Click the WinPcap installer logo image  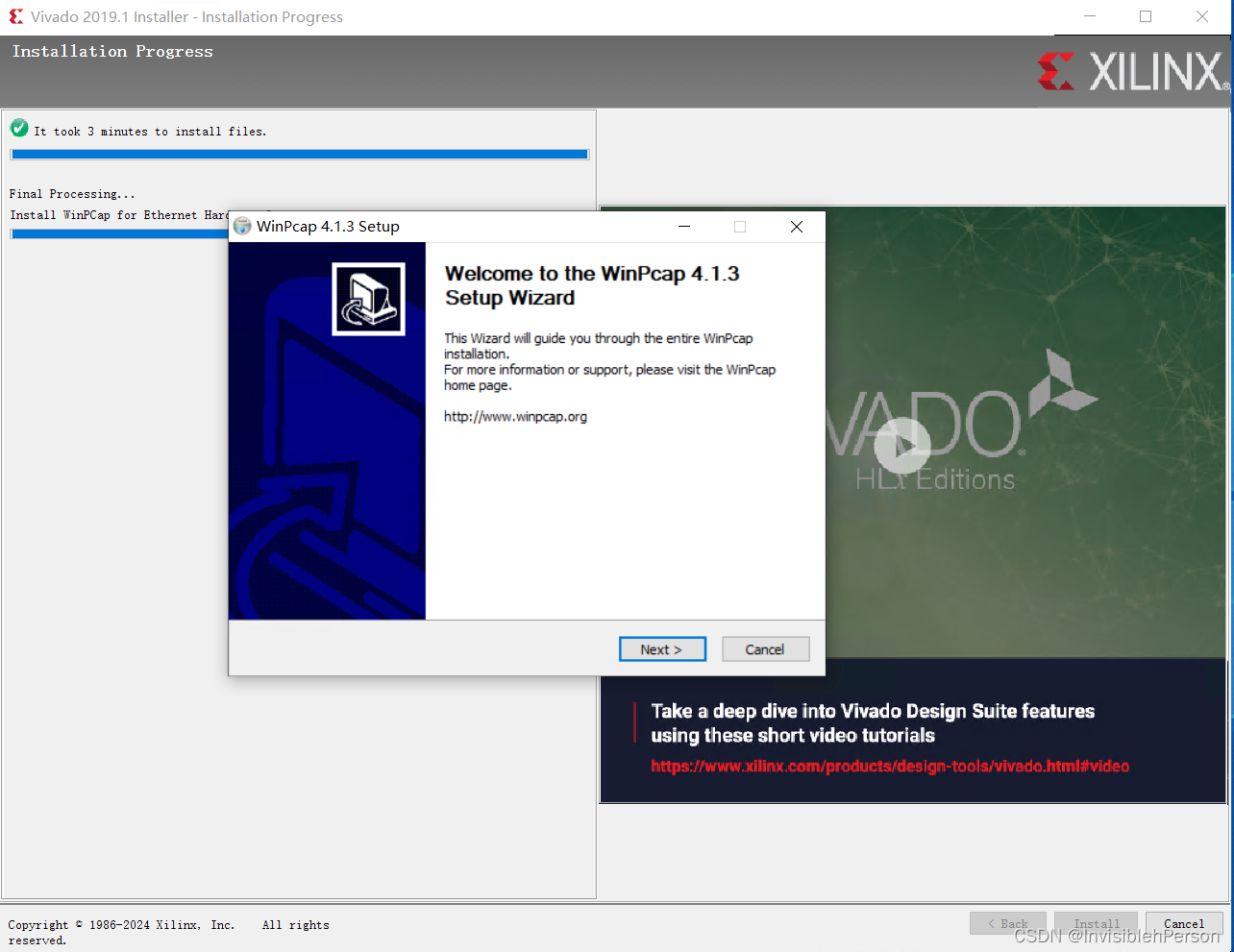click(368, 299)
